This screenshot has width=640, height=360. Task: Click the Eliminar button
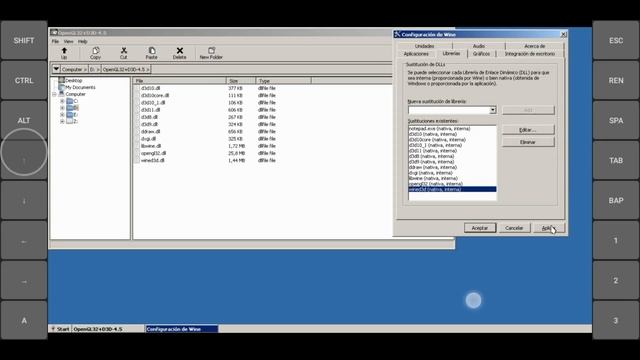(x=528, y=142)
